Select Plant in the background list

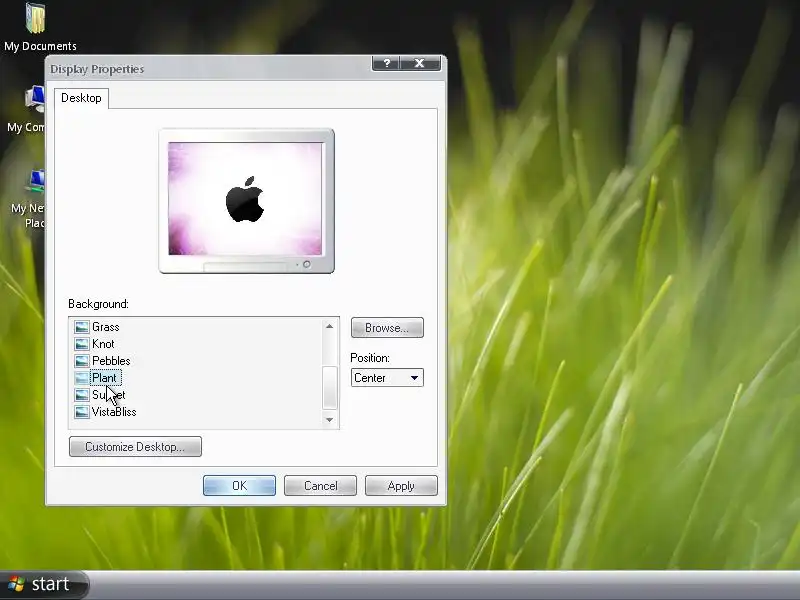pos(105,378)
